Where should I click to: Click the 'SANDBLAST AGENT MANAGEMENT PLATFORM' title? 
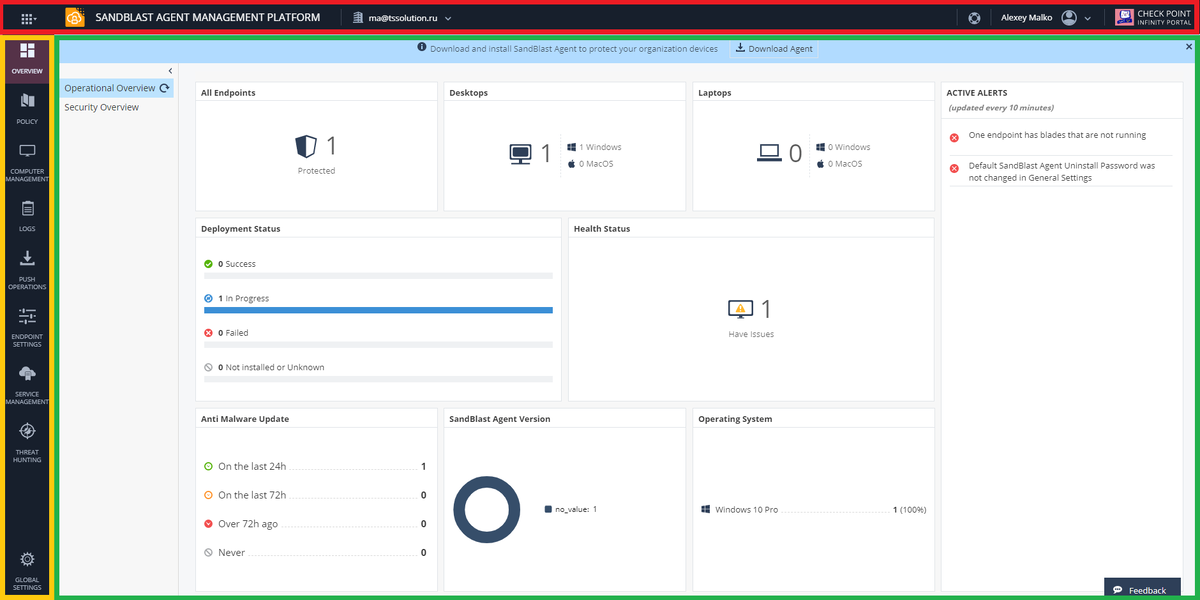pos(208,18)
